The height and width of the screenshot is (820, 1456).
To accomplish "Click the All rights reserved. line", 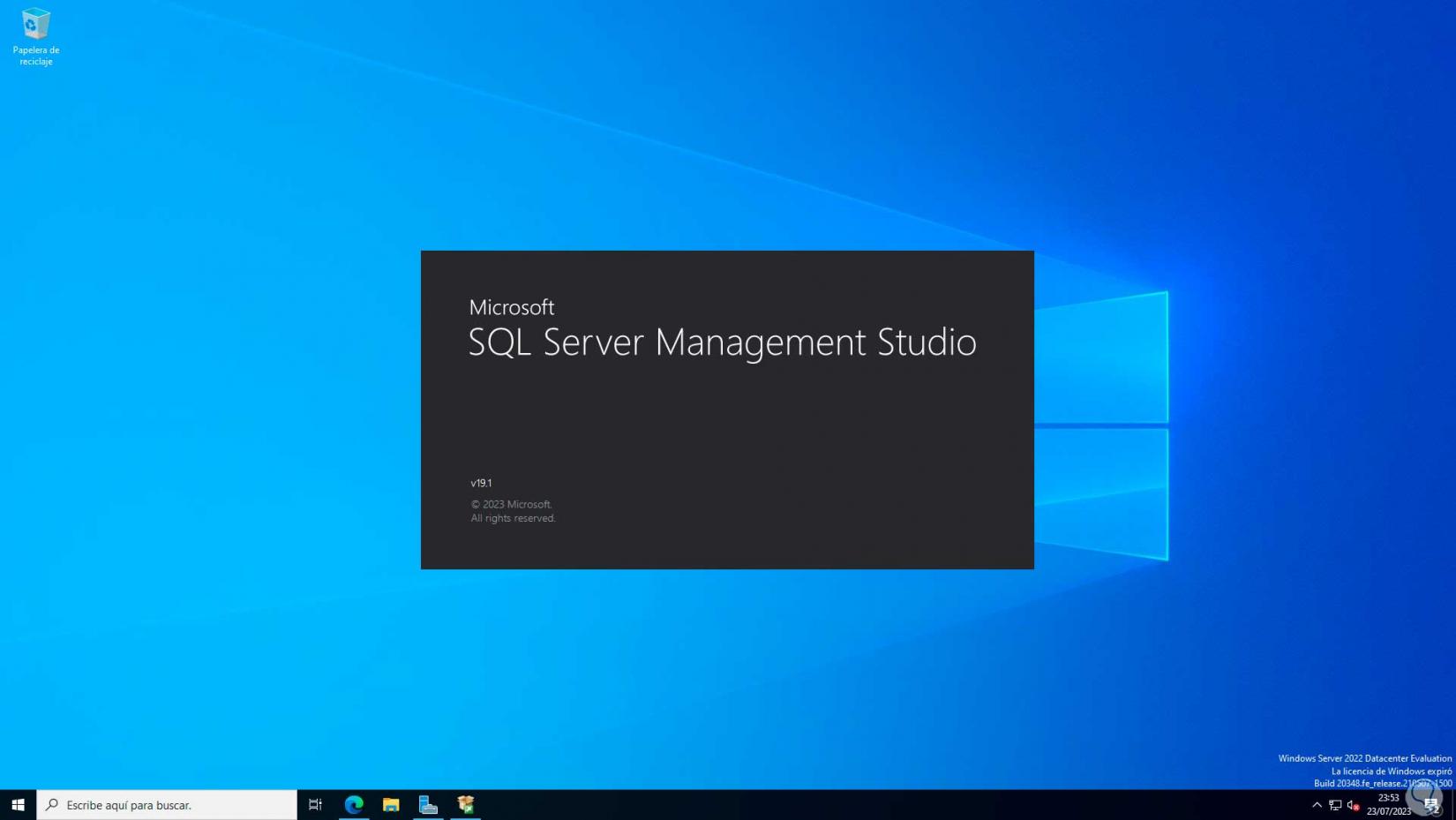I will [513, 519].
